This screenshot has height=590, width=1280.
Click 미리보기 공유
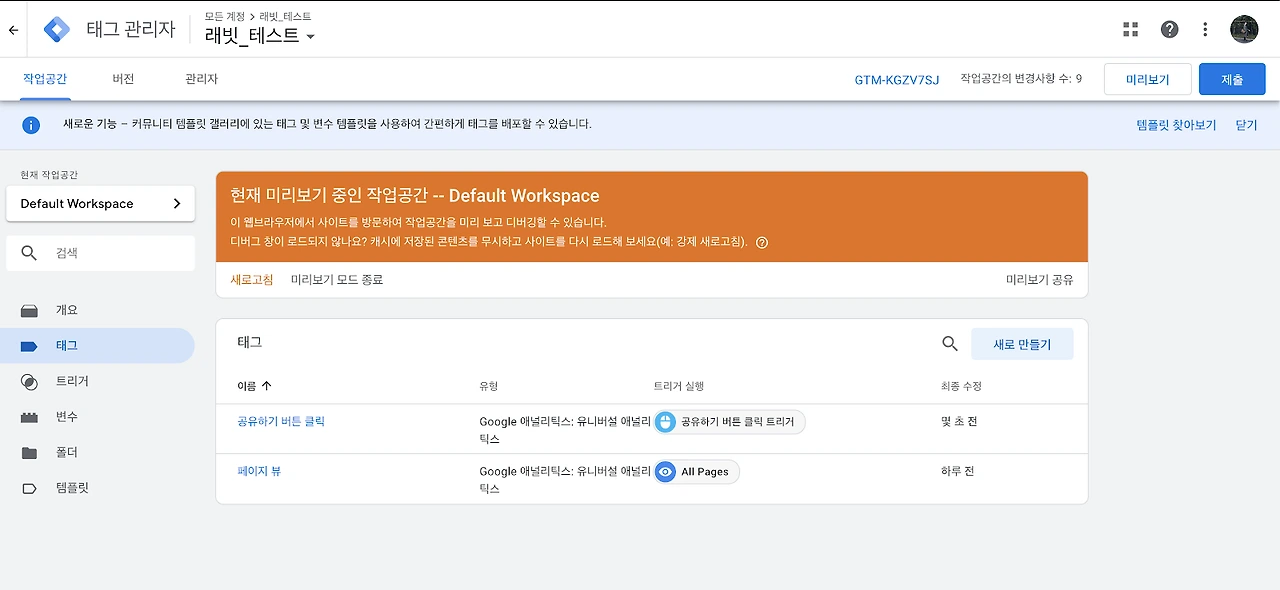[1040, 280]
